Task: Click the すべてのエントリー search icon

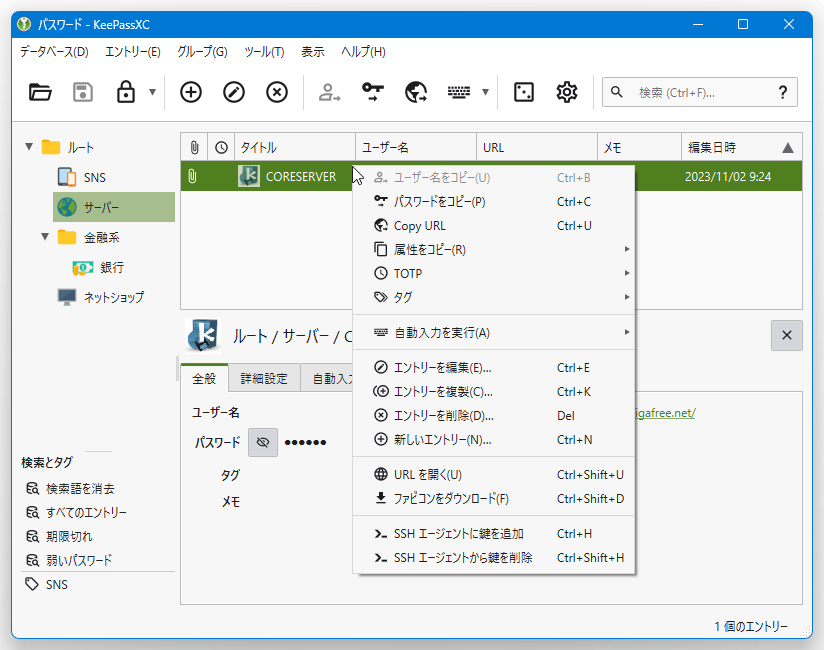Action: tap(33, 512)
